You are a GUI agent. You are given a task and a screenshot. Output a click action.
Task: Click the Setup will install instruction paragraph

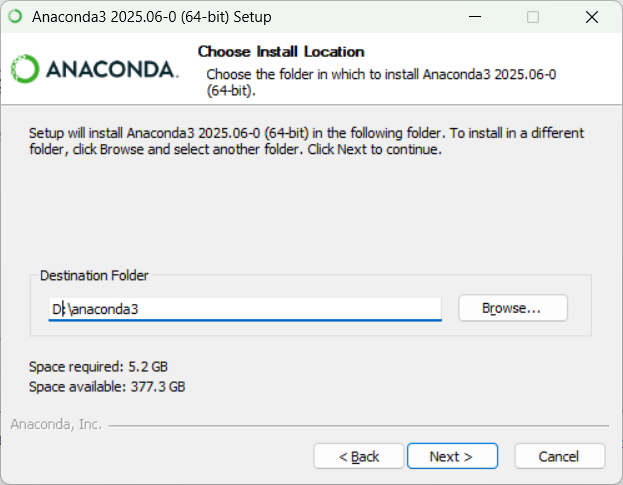tap(306, 141)
